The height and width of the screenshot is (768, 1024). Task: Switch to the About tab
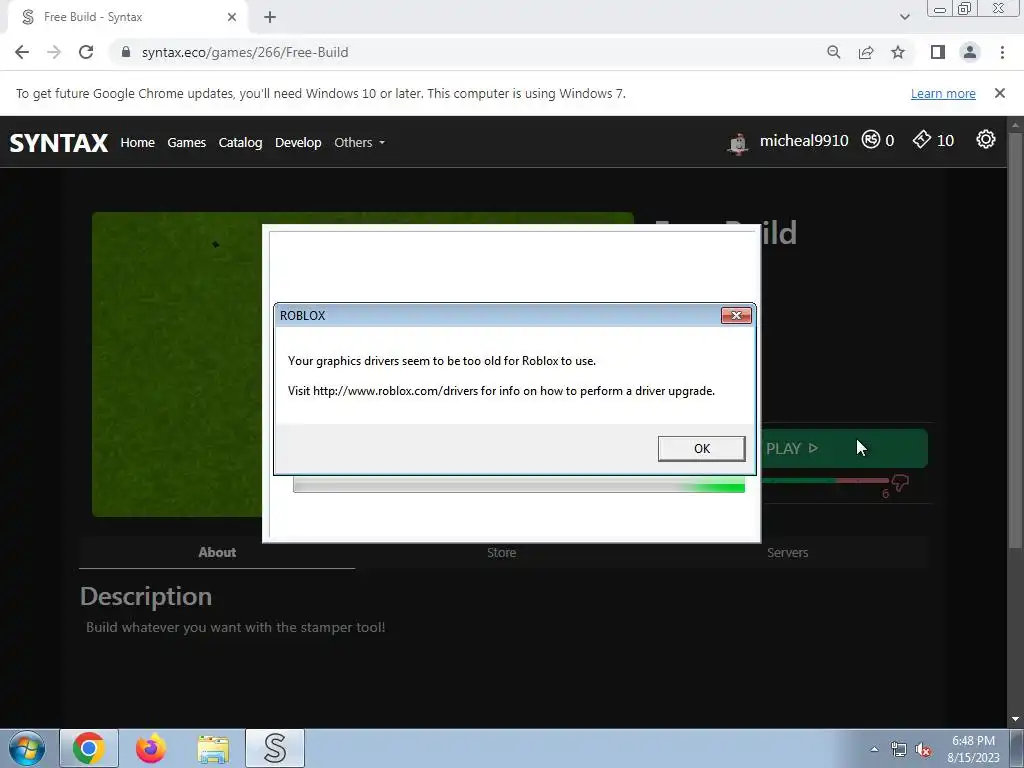pos(217,552)
